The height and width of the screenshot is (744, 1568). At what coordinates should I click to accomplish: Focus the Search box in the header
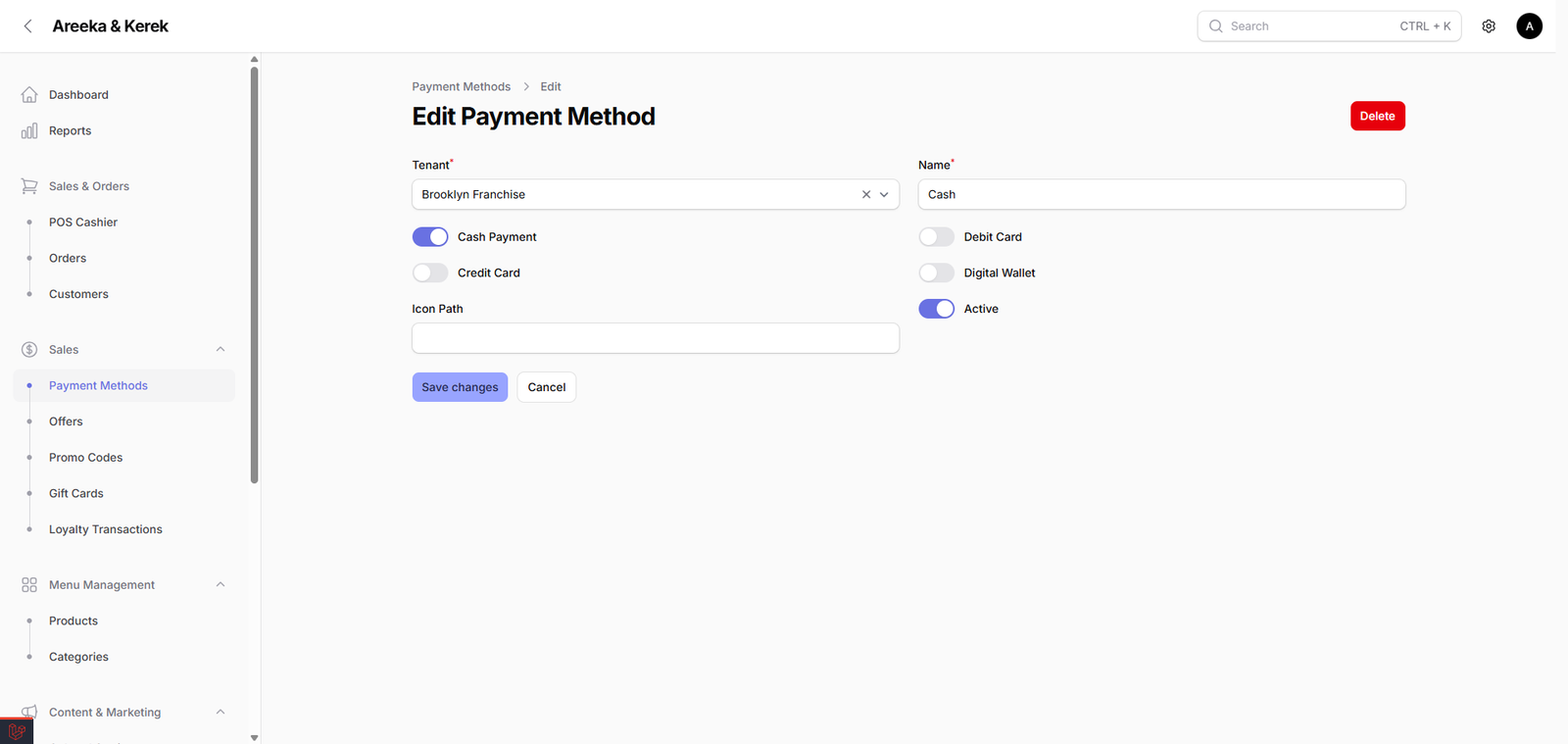[1329, 26]
